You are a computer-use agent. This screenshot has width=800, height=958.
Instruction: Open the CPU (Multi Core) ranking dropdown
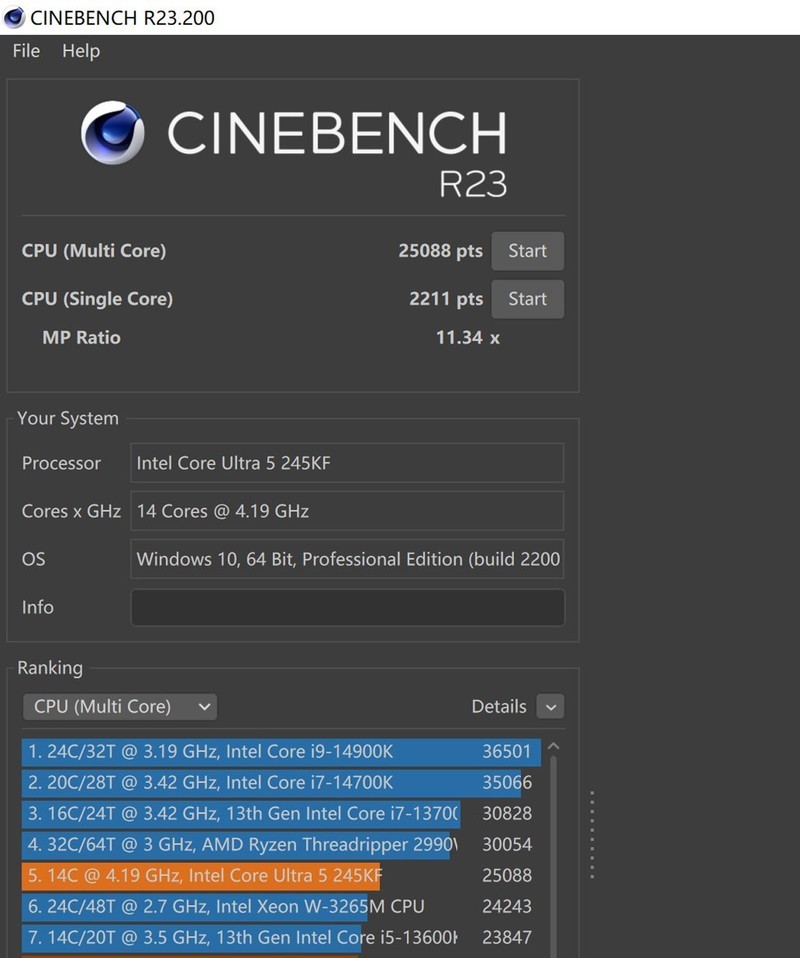pos(120,707)
